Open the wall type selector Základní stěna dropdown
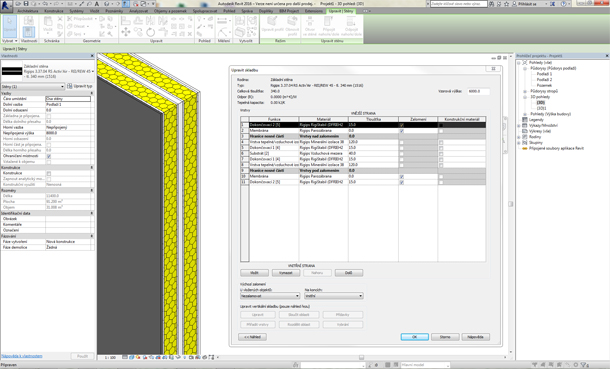This screenshot has width=610, height=369. click(47, 72)
